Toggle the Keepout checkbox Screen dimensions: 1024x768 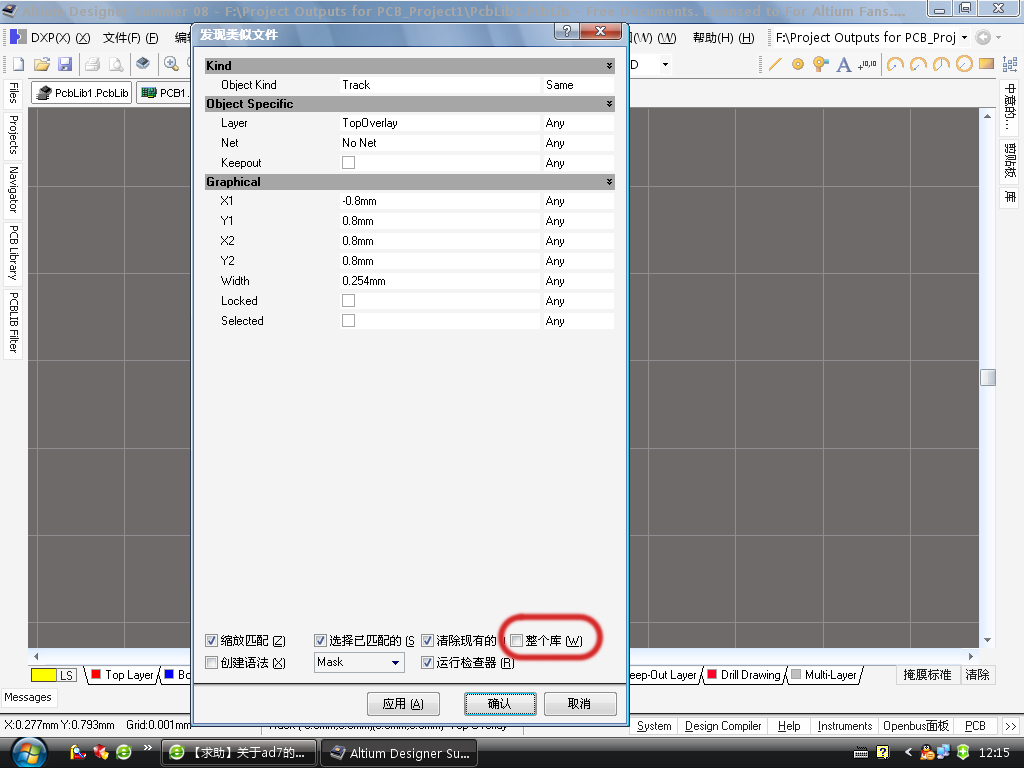349,163
